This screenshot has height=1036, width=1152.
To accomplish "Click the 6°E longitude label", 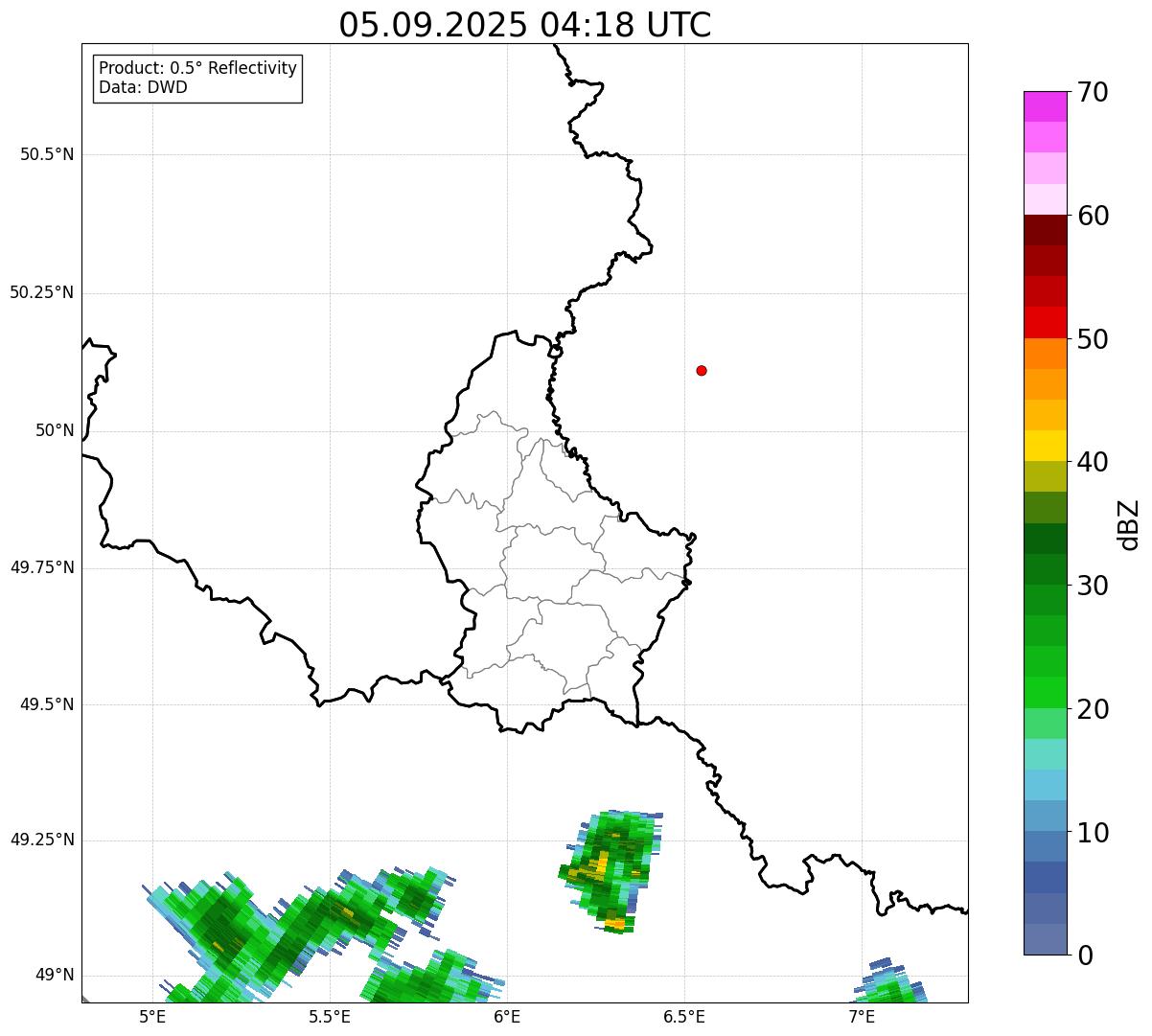I will click(507, 1016).
